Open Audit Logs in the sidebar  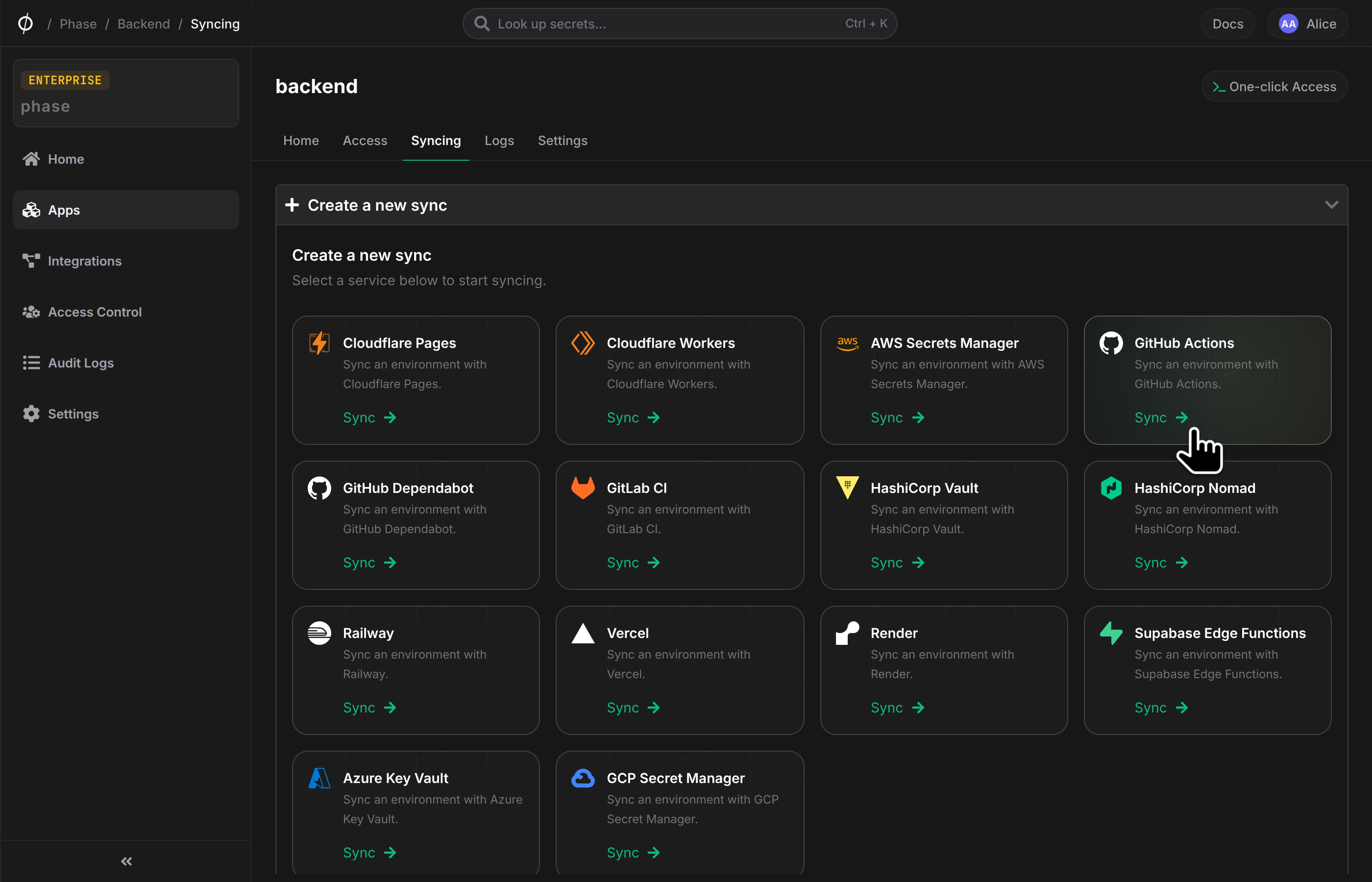[x=125, y=363]
